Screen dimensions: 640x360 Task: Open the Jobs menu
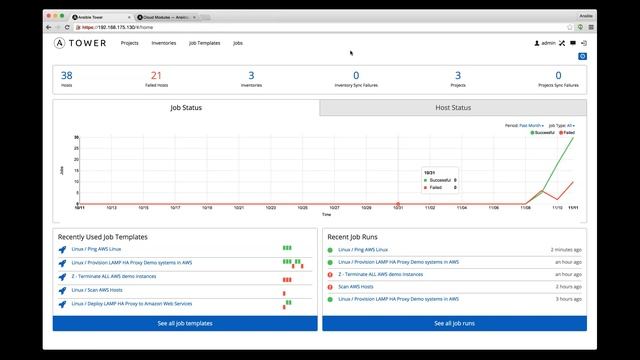(238, 43)
